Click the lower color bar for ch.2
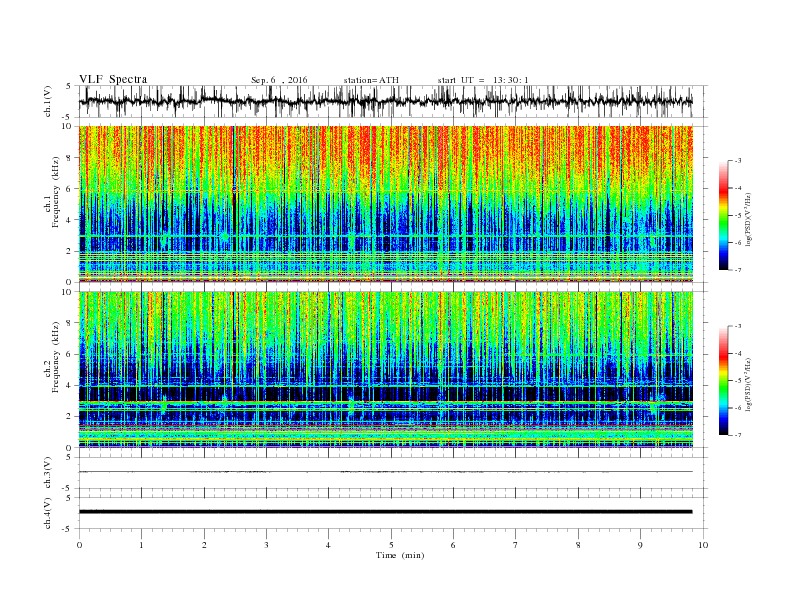The width and height of the screenshot is (792, 612). click(723, 381)
